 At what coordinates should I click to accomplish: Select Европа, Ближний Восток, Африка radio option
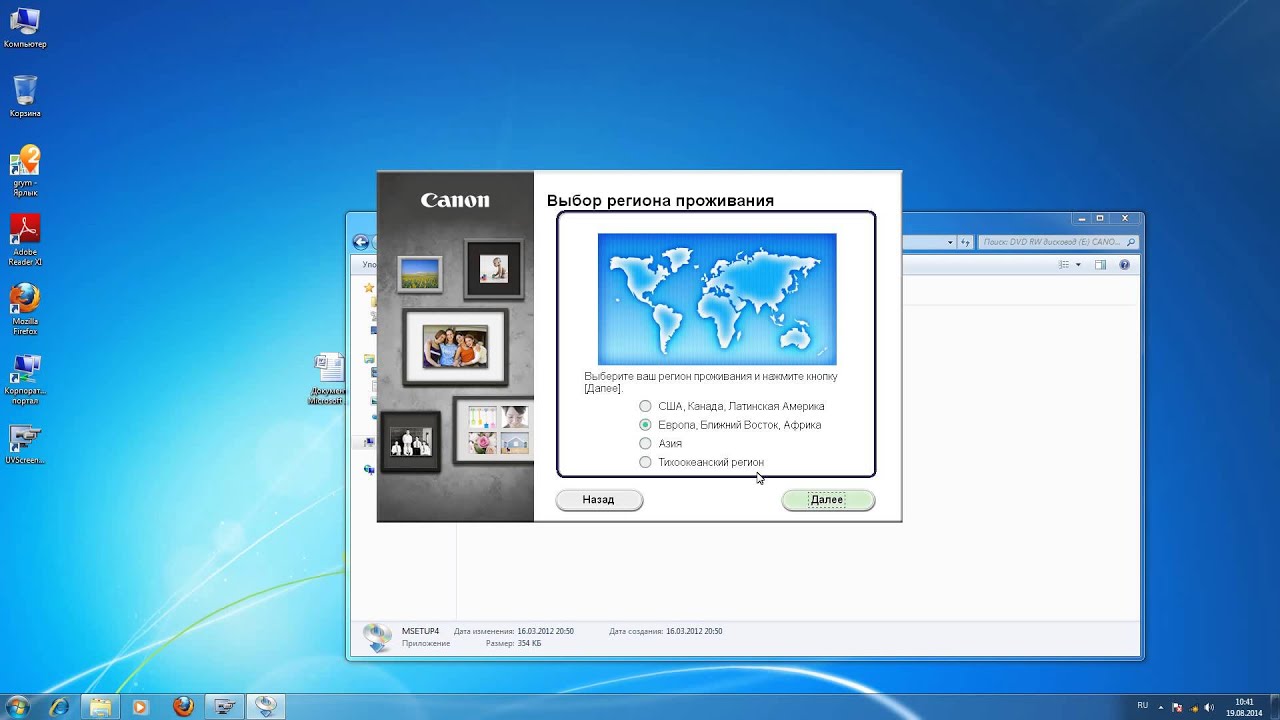click(730, 425)
